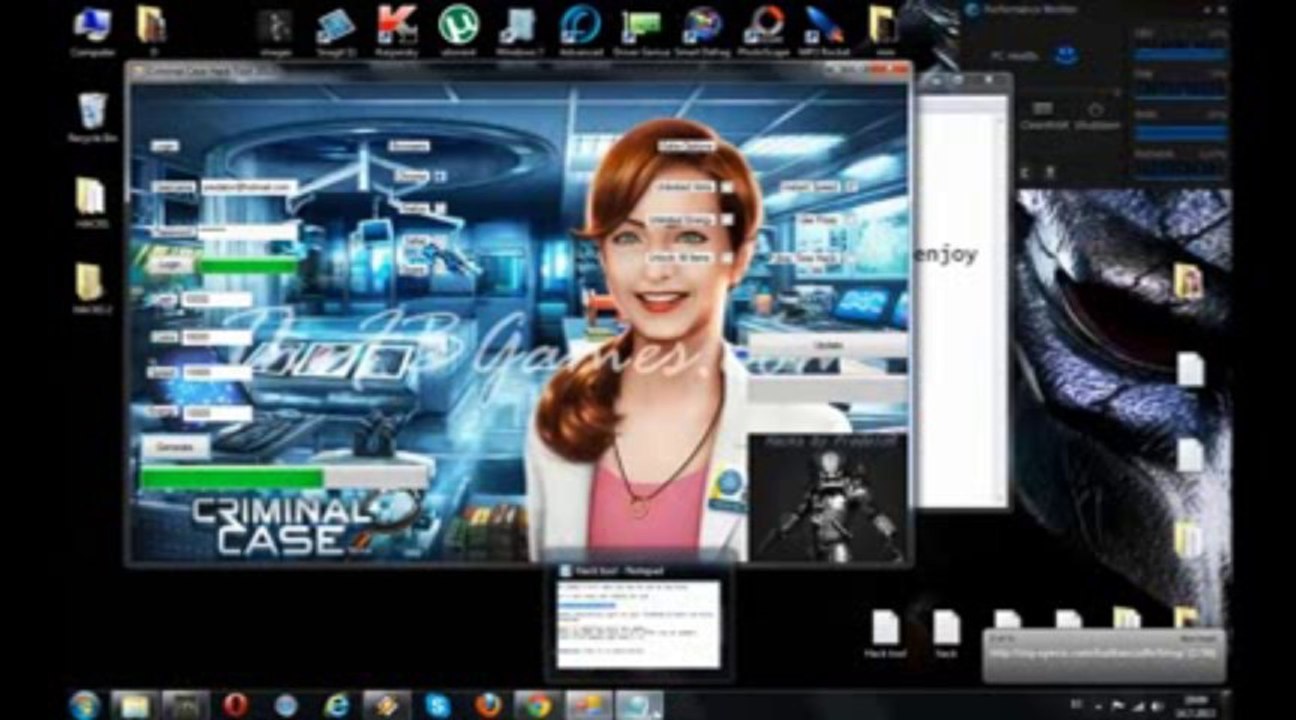Focus the Username input field
Image resolution: width=1296 pixels, height=720 pixels.
pos(249,187)
